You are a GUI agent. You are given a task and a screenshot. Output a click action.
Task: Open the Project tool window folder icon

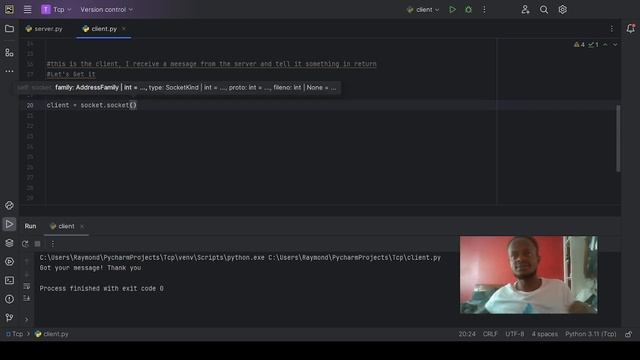point(9,29)
